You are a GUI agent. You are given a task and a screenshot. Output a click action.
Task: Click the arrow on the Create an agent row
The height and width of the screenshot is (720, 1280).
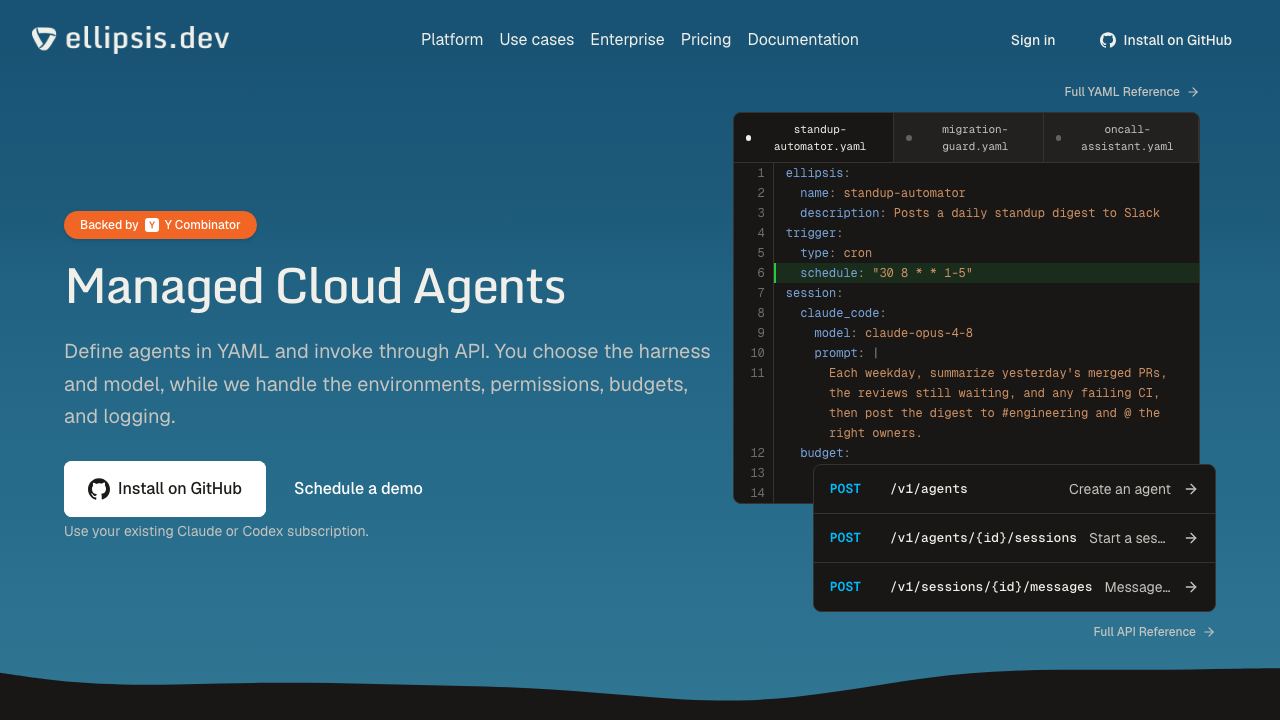click(1191, 489)
